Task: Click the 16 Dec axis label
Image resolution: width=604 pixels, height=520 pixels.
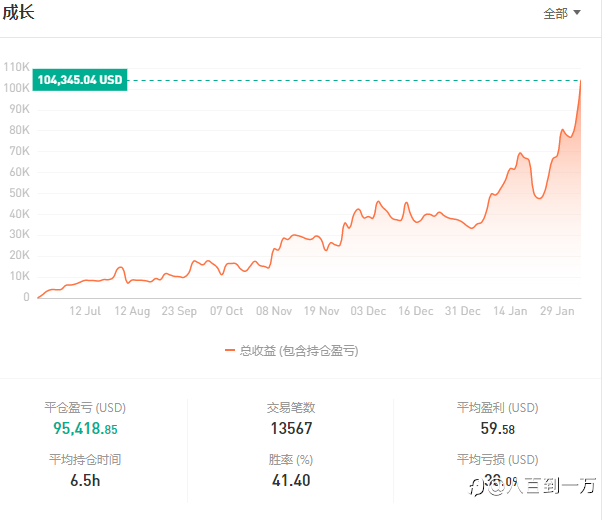Action: click(416, 311)
